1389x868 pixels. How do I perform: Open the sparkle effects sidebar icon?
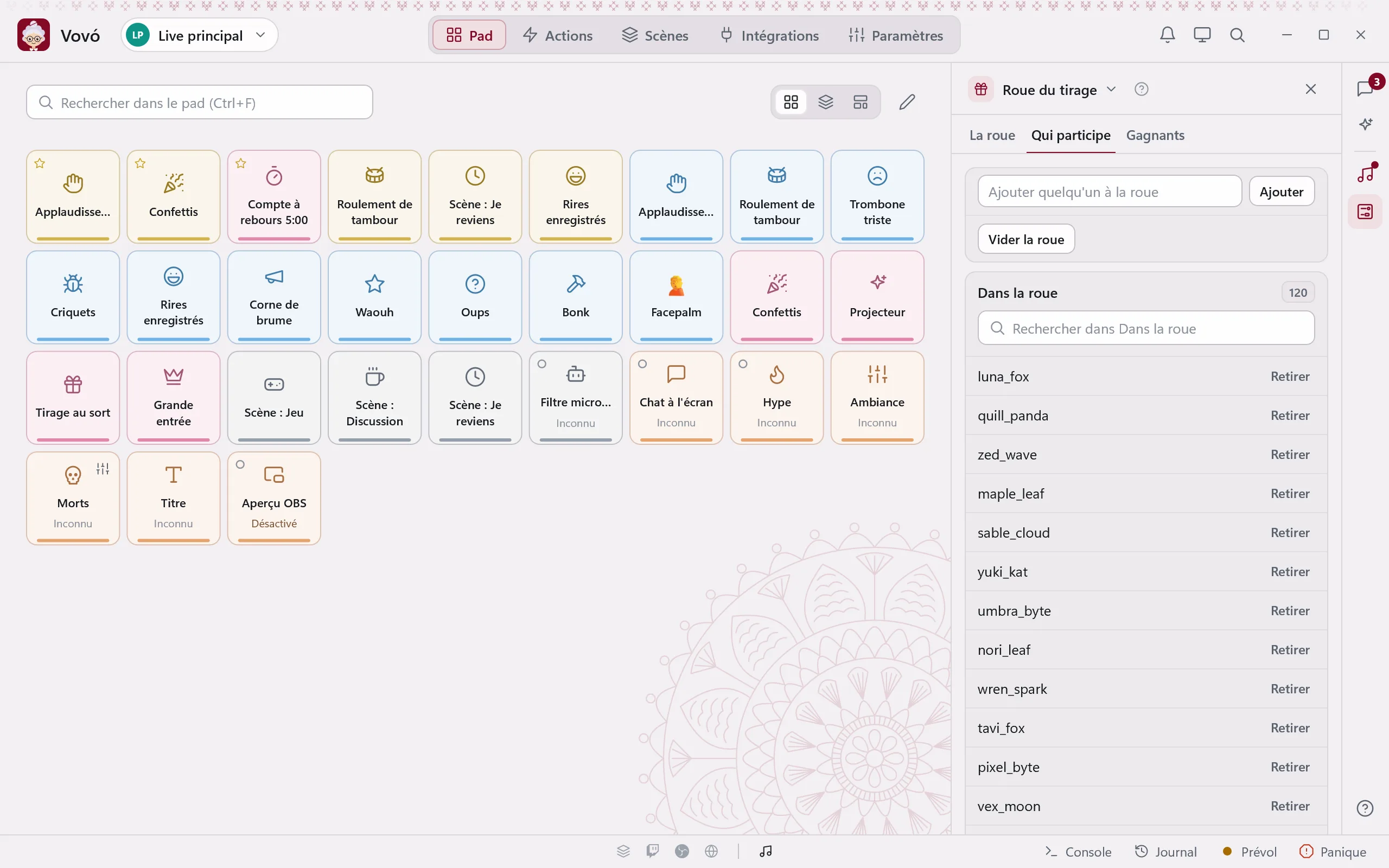[x=1366, y=124]
